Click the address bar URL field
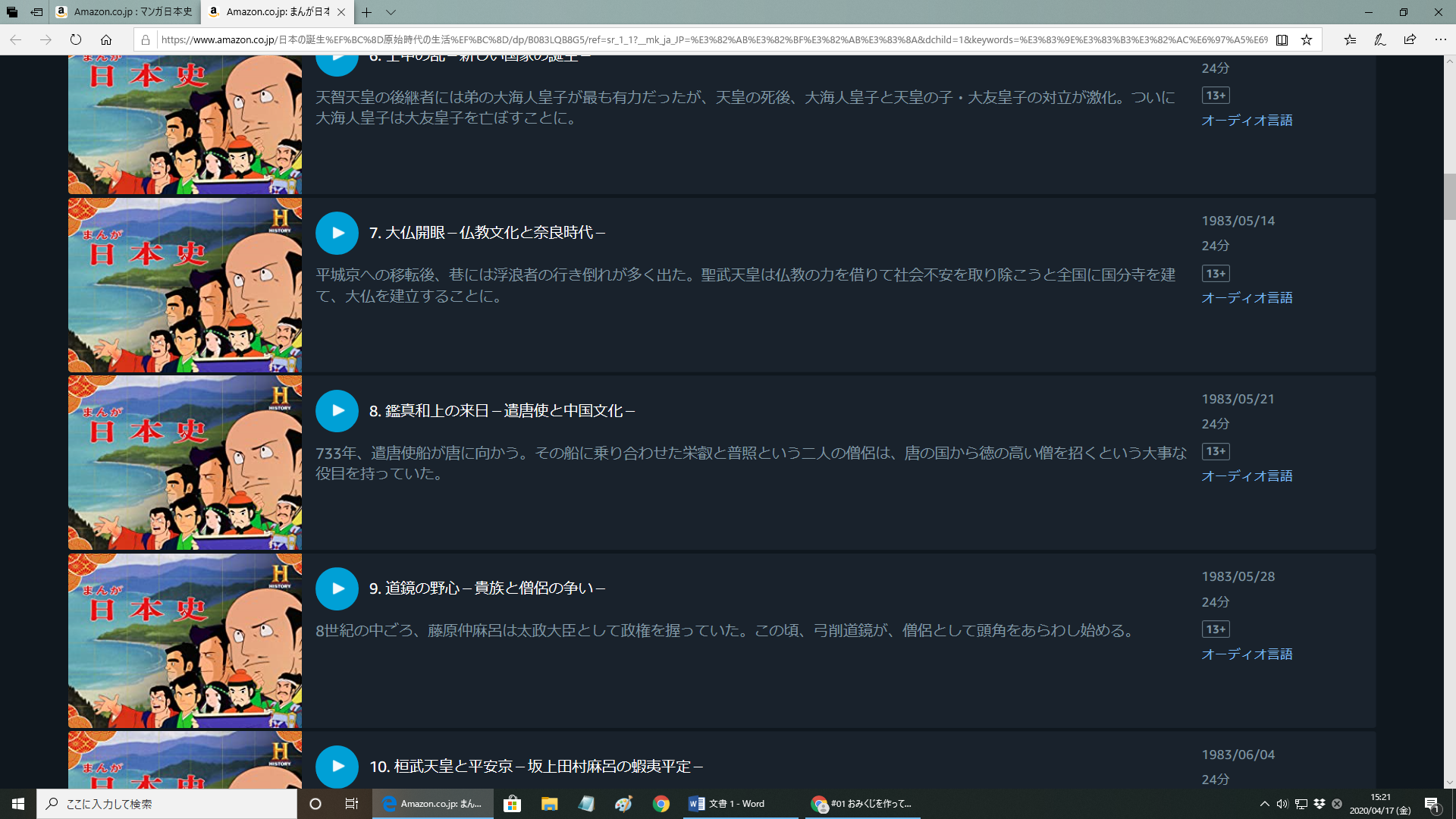Viewport: 1456px width, 819px height. point(714,39)
